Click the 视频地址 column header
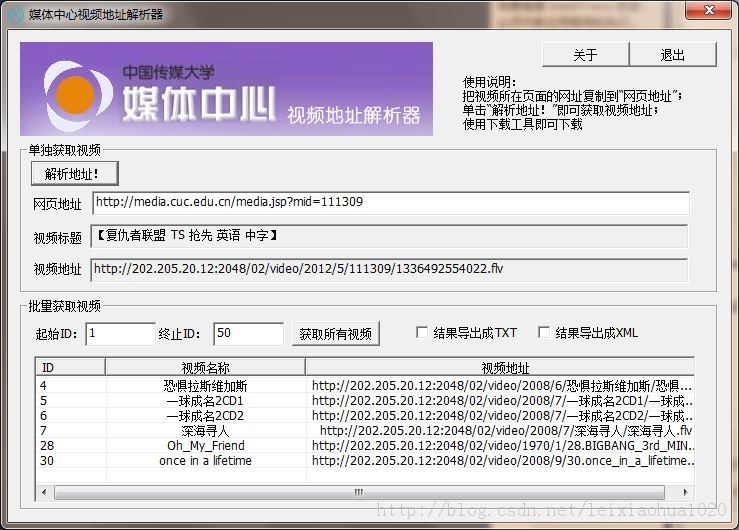Viewport: 739px width, 530px height. click(x=500, y=367)
